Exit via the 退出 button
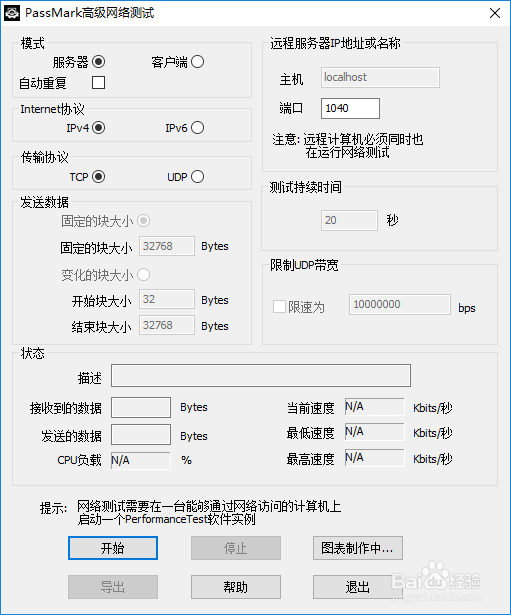The width and height of the screenshot is (511, 615). (x=358, y=587)
